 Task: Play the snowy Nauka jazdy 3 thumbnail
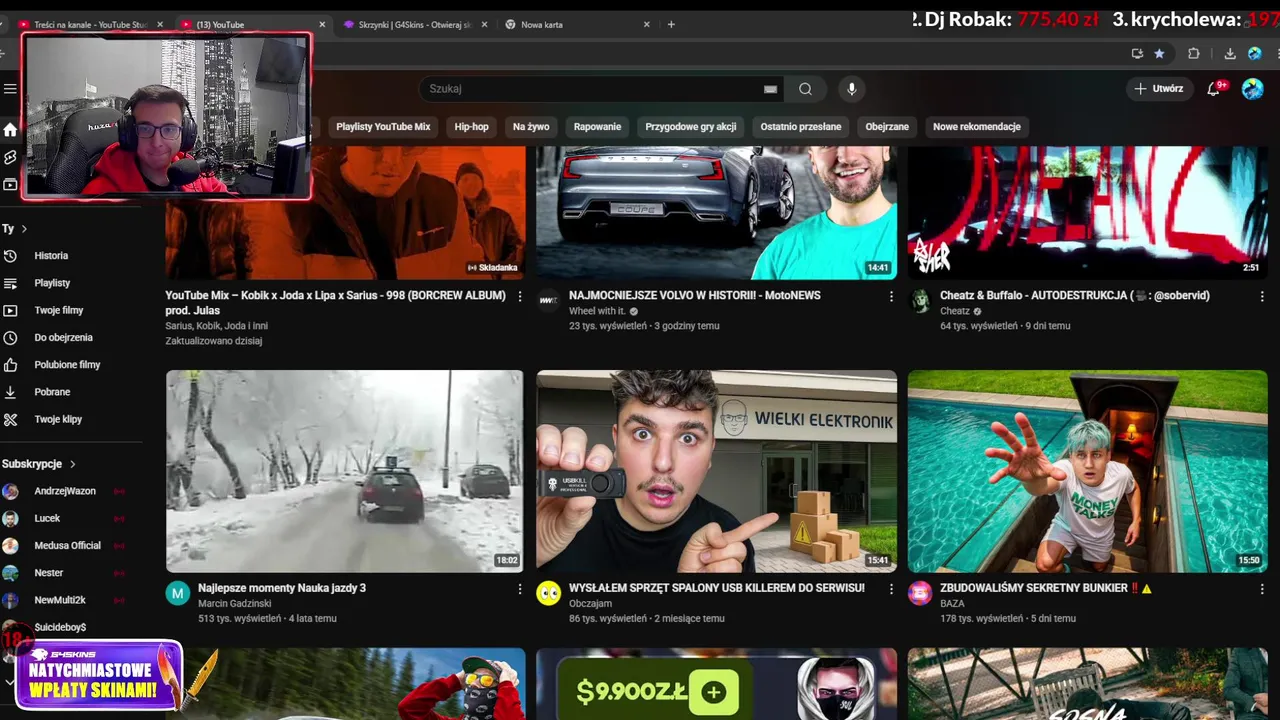point(344,471)
